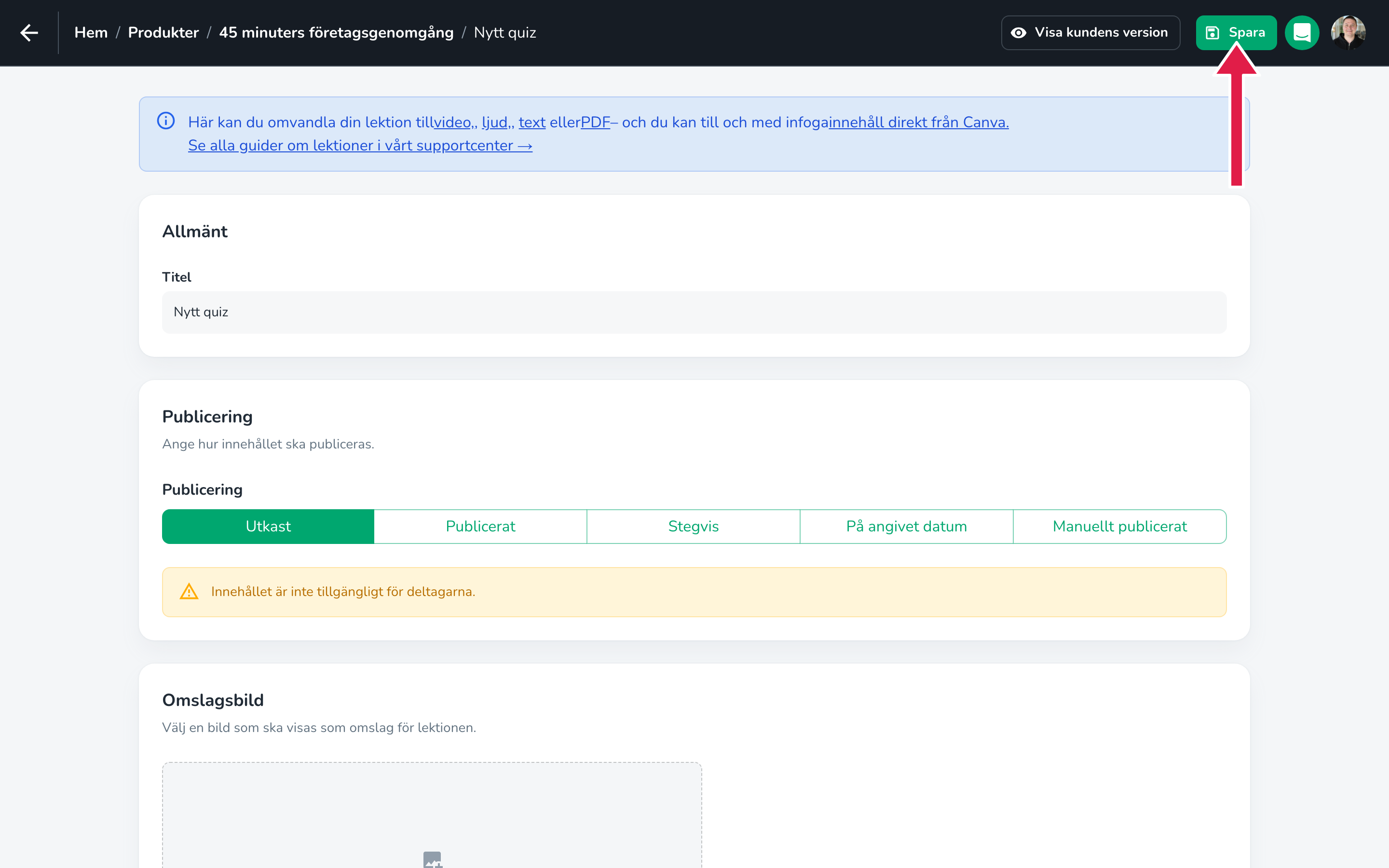Image resolution: width=1389 pixels, height=868 pixels.
Task: Select Utkast publishing option
Action: click(x=268, y=527)
